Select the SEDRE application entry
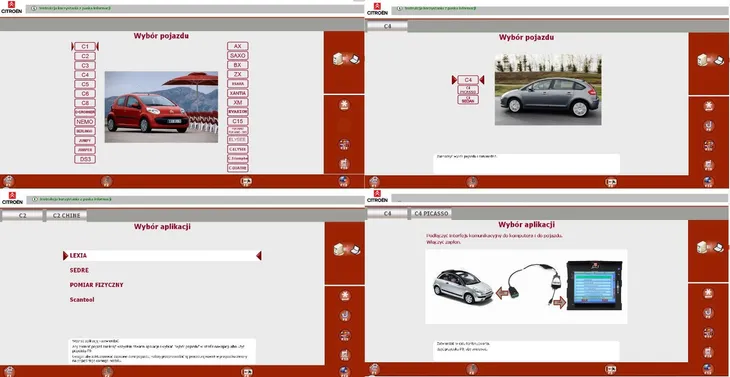730x377 pixels. coord(79,270)
